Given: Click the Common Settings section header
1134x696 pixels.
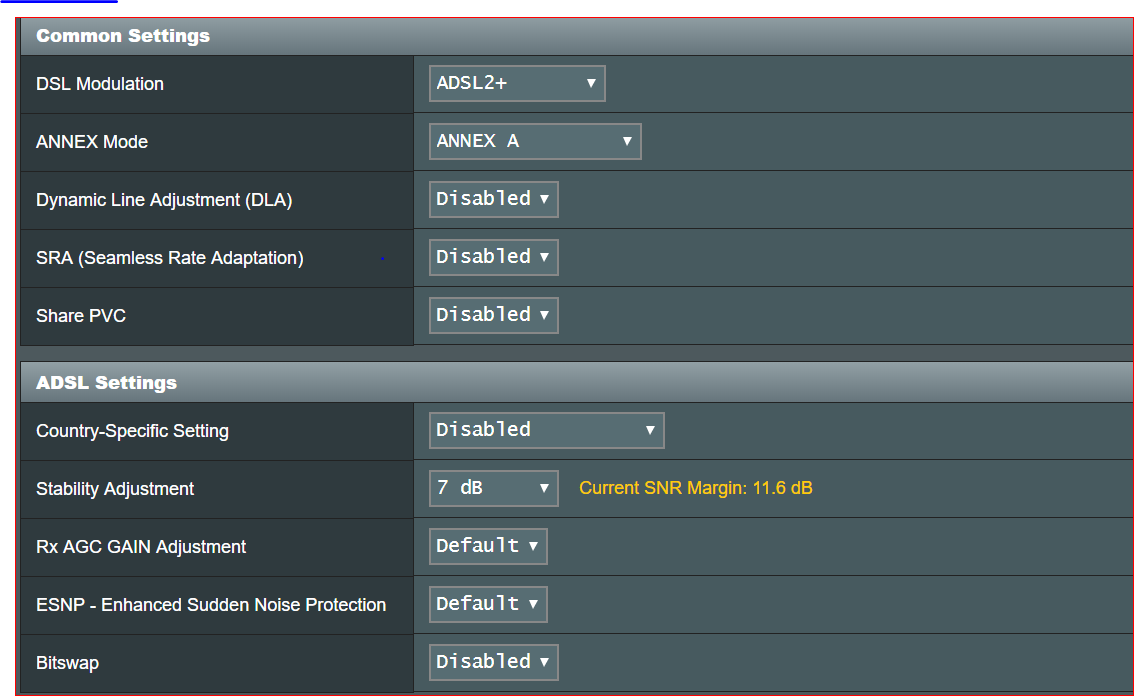Looking at the screenshot, I should [x=123, y=36].
